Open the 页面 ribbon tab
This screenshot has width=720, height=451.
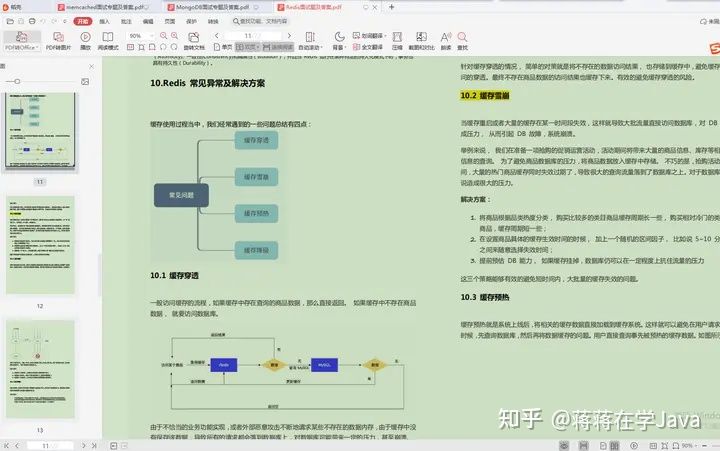click(169, 21)
